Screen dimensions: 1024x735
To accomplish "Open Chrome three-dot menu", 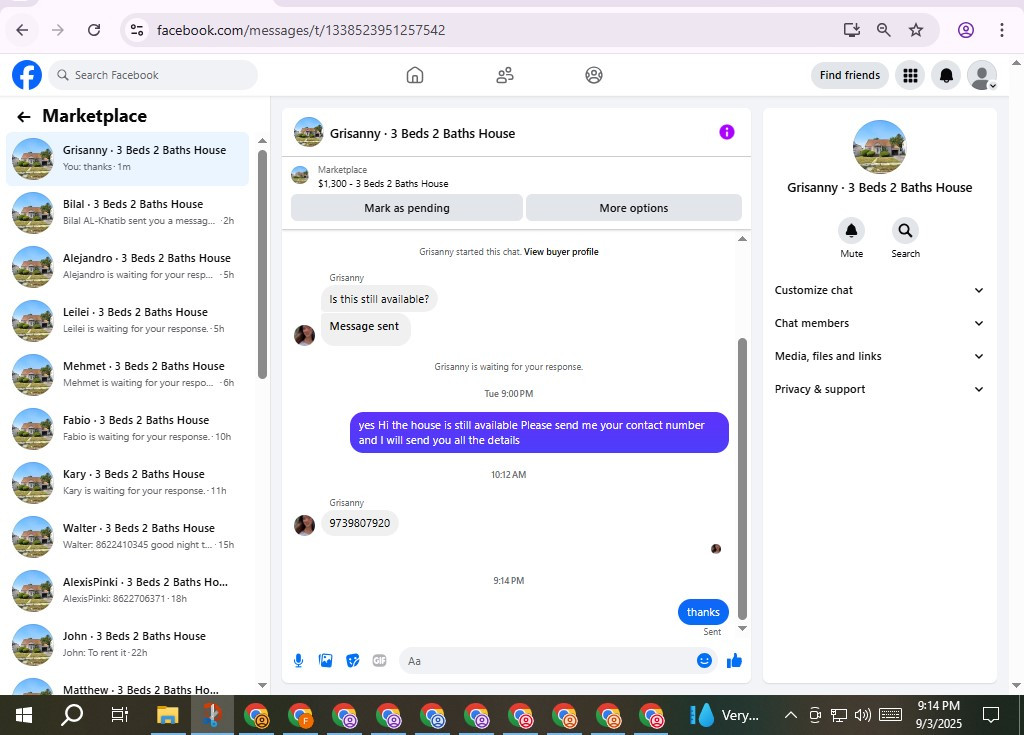I will pyautogui.click(x=1001, y=30).
